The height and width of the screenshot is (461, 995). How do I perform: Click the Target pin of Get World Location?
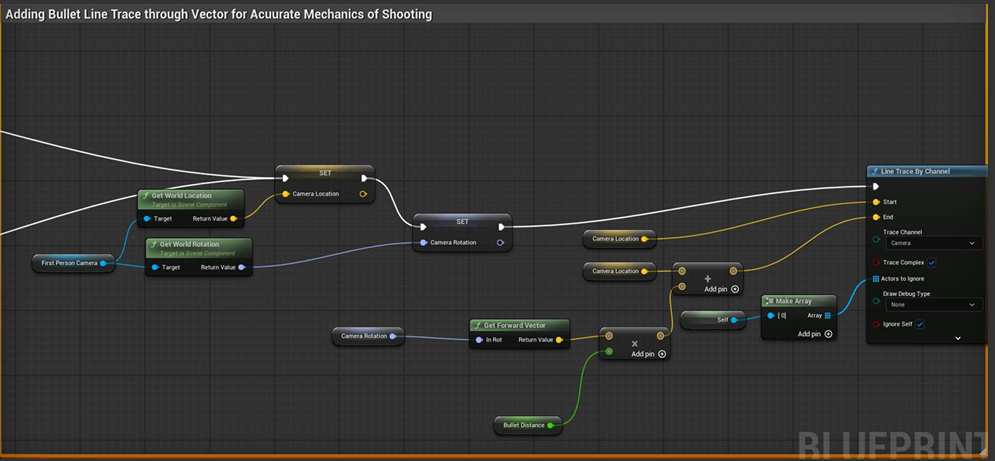pos(147,218)
